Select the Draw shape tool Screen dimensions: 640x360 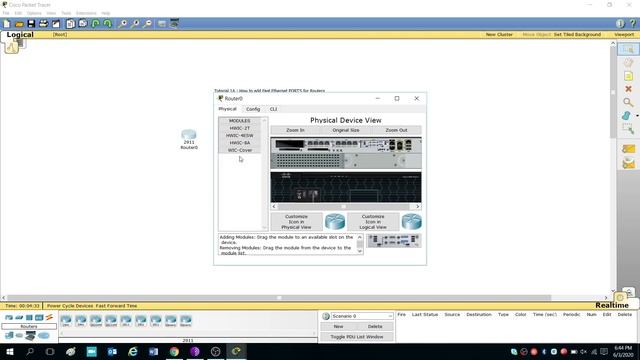coord(627,116)
